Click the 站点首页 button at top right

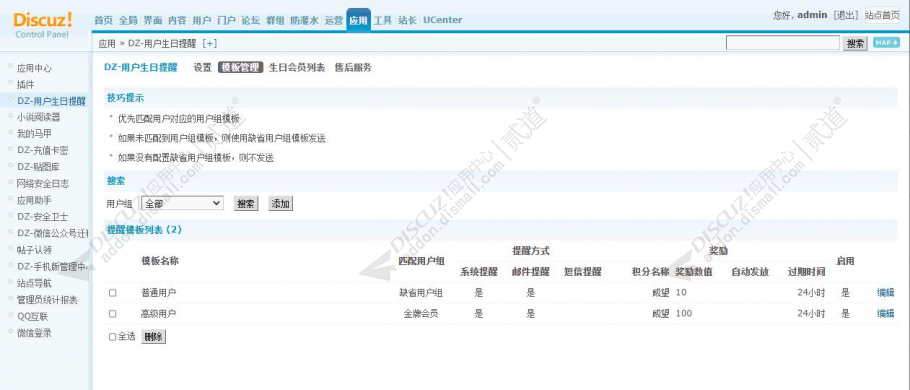882,15
